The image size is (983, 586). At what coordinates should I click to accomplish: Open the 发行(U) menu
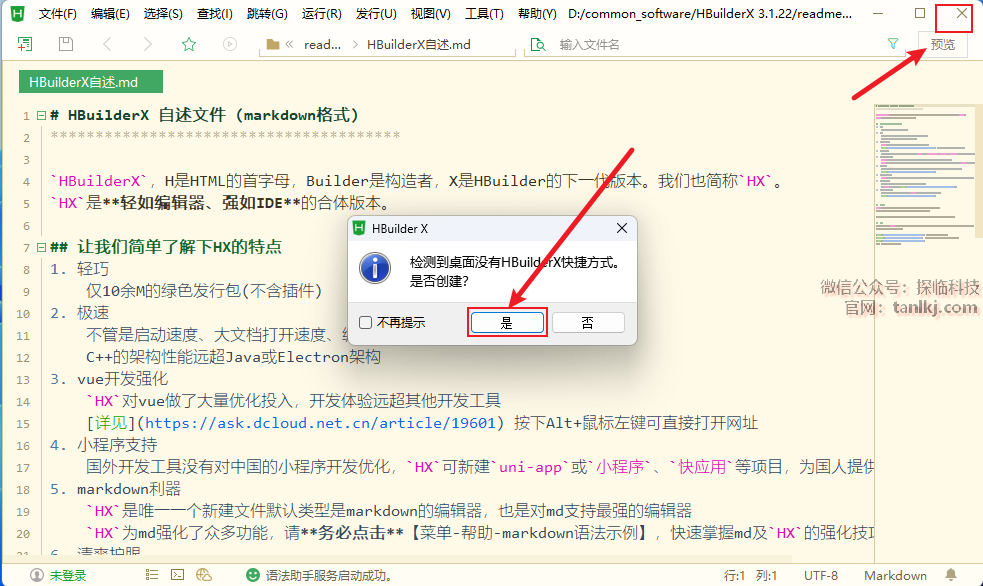[376, 14]
